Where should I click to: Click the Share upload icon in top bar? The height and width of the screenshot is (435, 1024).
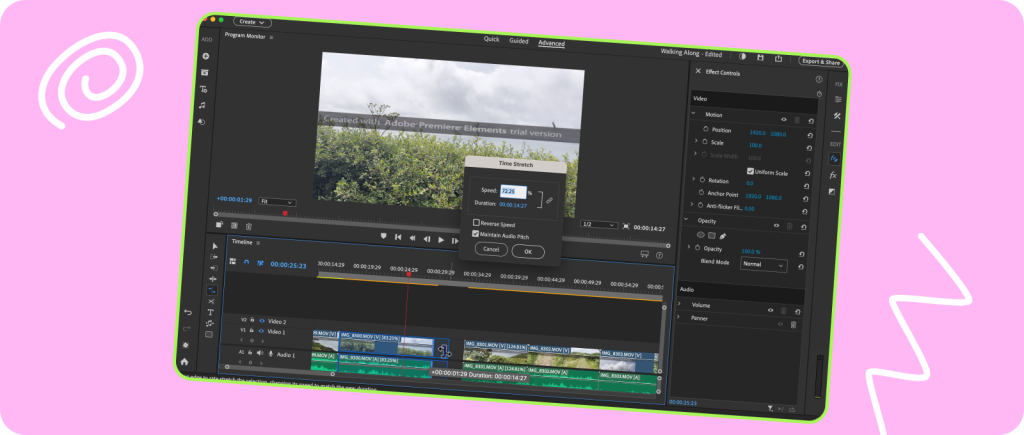(778, 58)
